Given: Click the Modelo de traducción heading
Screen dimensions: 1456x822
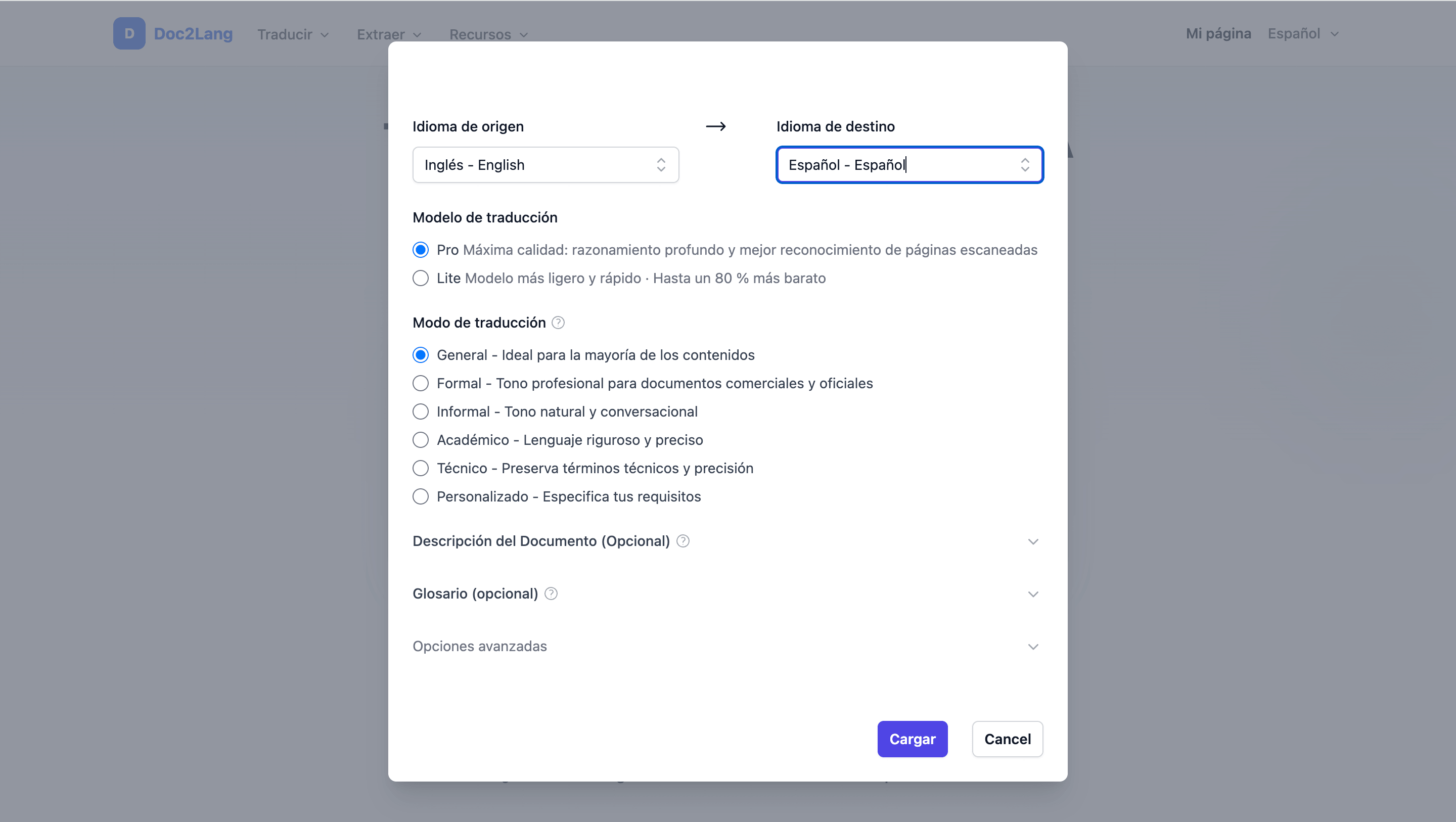Looking at the screenshot, I should click(484, 218).
